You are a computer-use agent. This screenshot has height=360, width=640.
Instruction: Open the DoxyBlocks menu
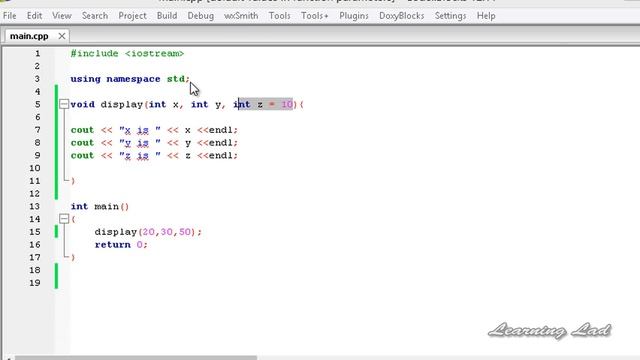point(402,16)
